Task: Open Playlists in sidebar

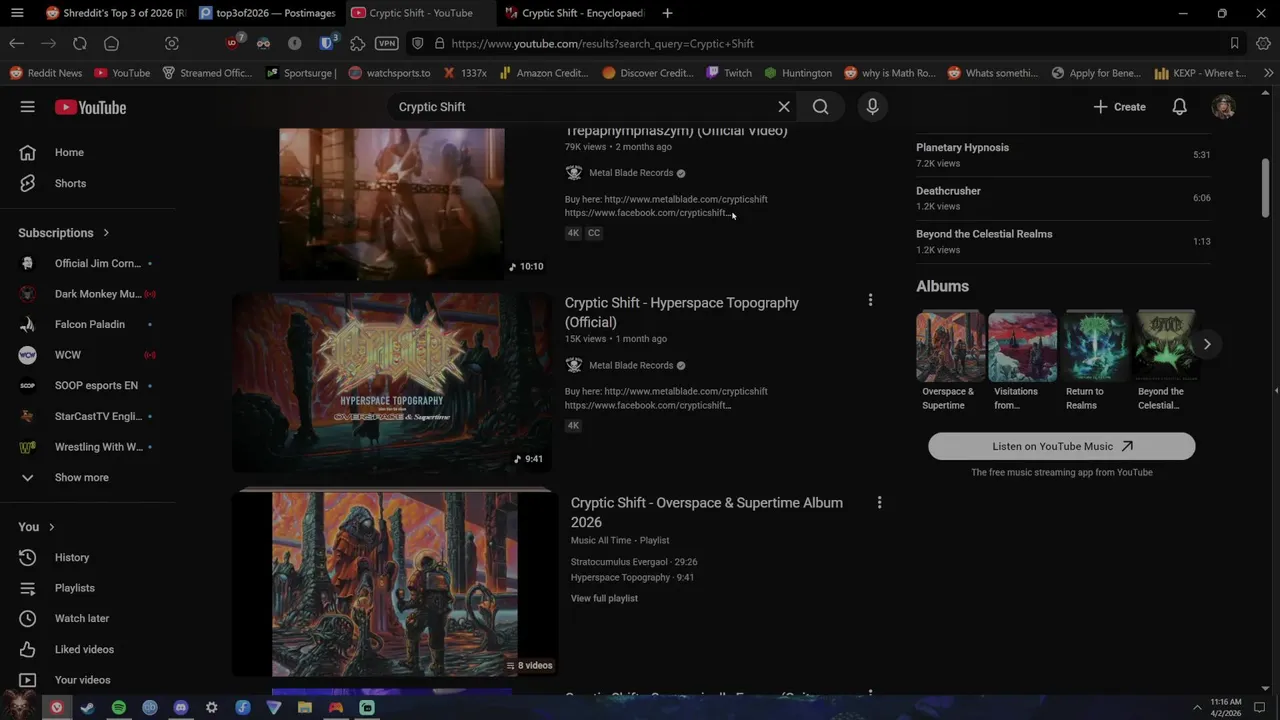Action: tap(88, 588)
